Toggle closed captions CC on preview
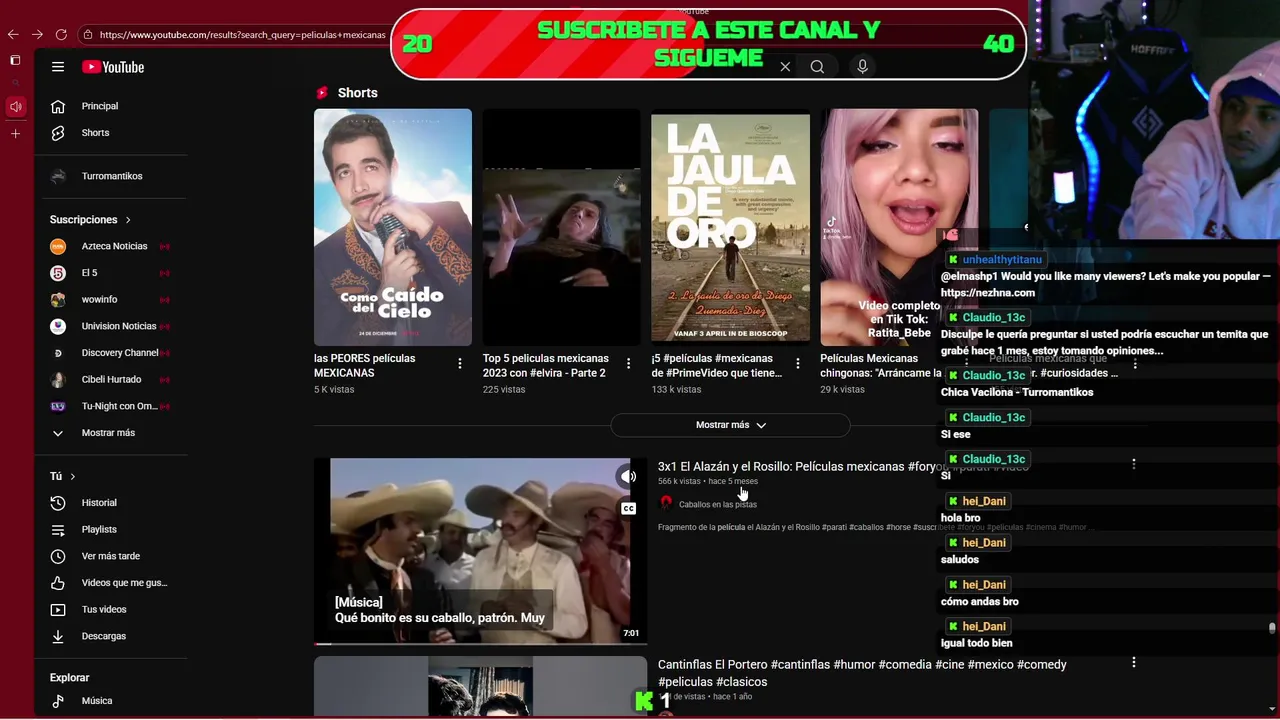The width and height of the screenshot is (1280, 720). click(628, 509)
